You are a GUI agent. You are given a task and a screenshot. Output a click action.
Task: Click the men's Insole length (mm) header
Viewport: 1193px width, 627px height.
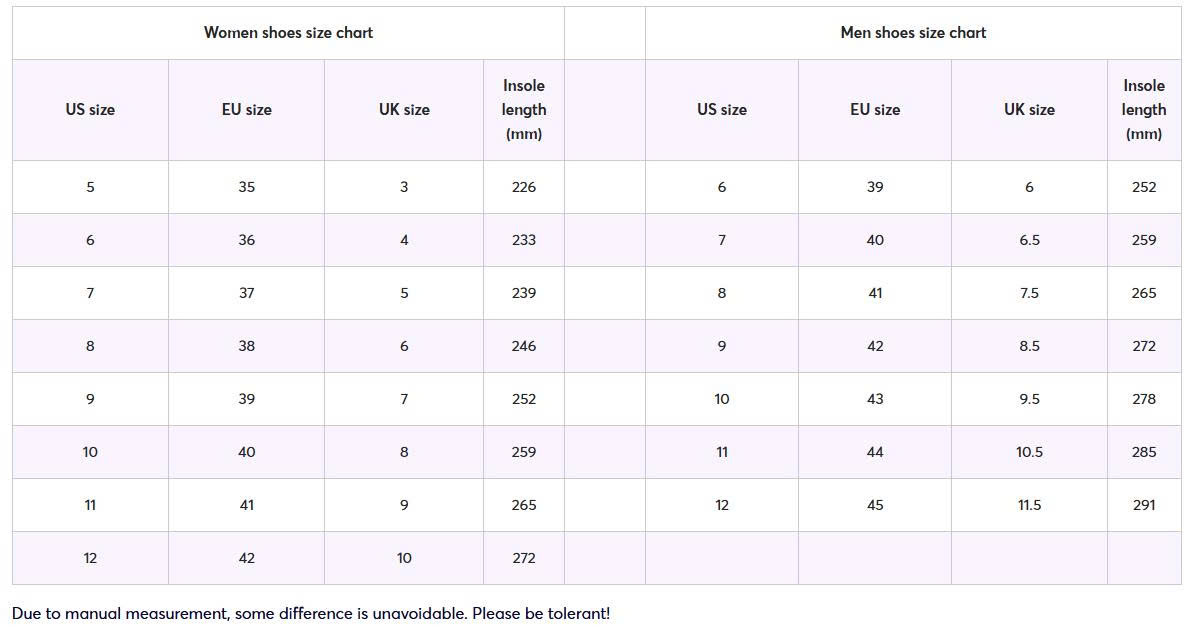click(1144, 110)
